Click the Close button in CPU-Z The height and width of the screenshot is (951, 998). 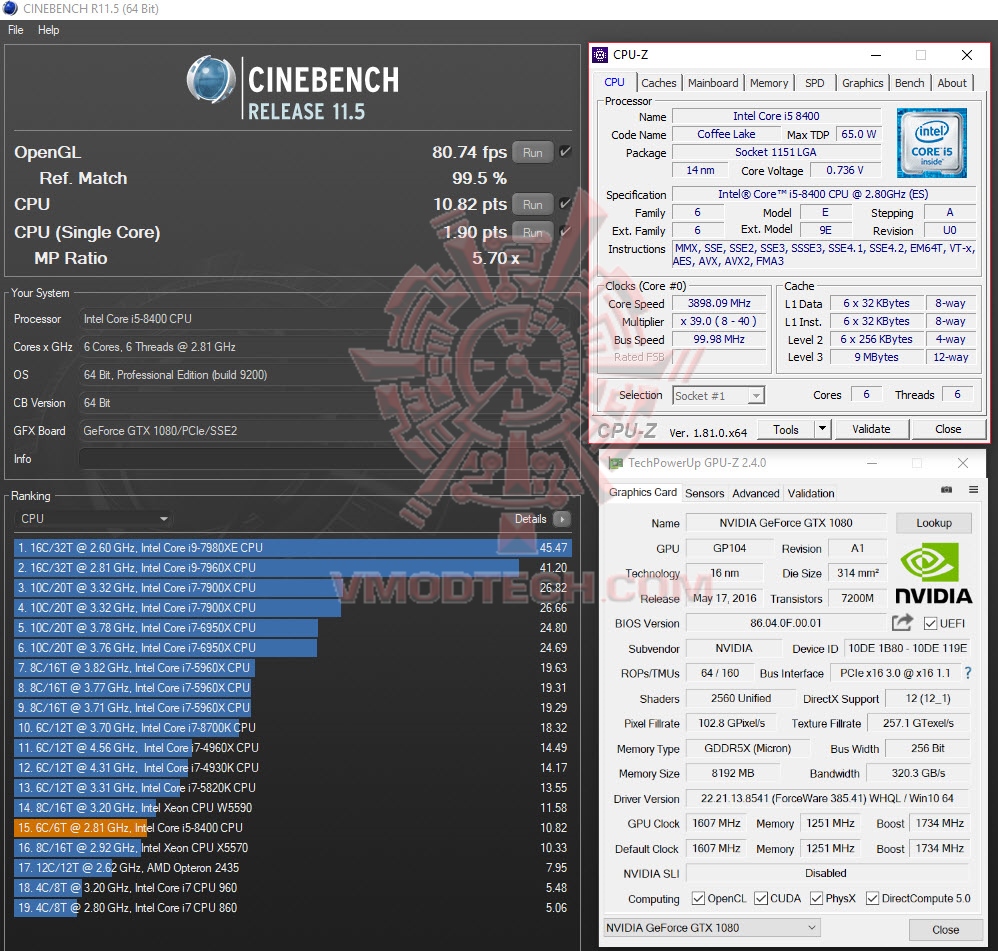pos(948,429)
